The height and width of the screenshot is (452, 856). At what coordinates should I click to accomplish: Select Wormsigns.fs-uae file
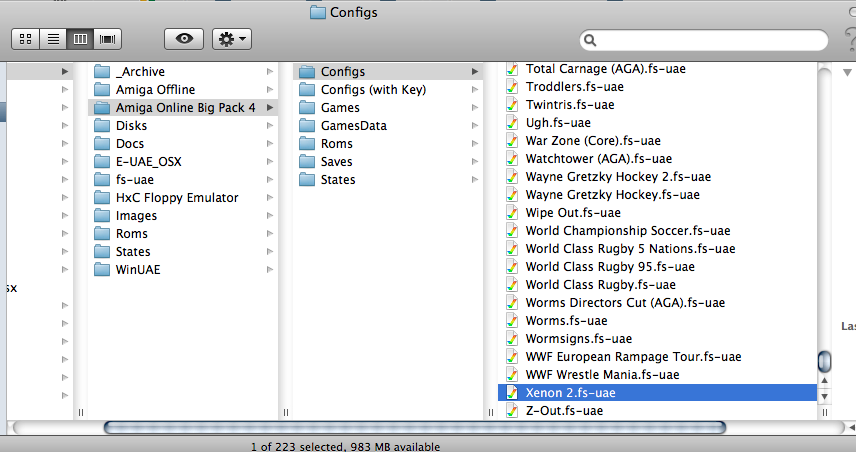pyautogui.click(x=657, y=339)
